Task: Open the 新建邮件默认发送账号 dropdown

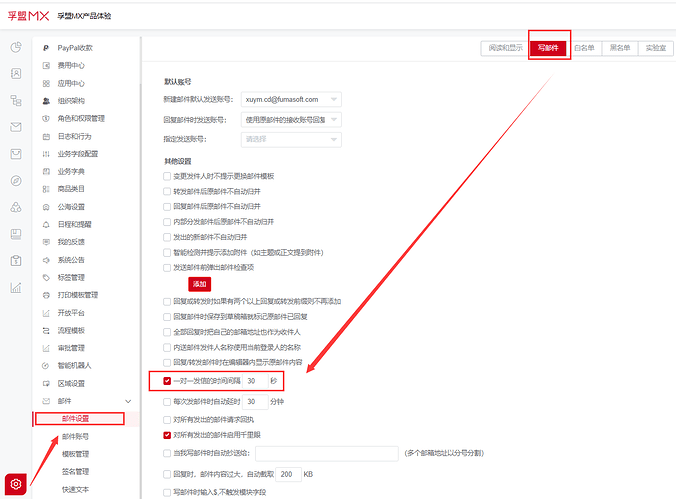Action: pyautogui.click(x=292, y=100)
